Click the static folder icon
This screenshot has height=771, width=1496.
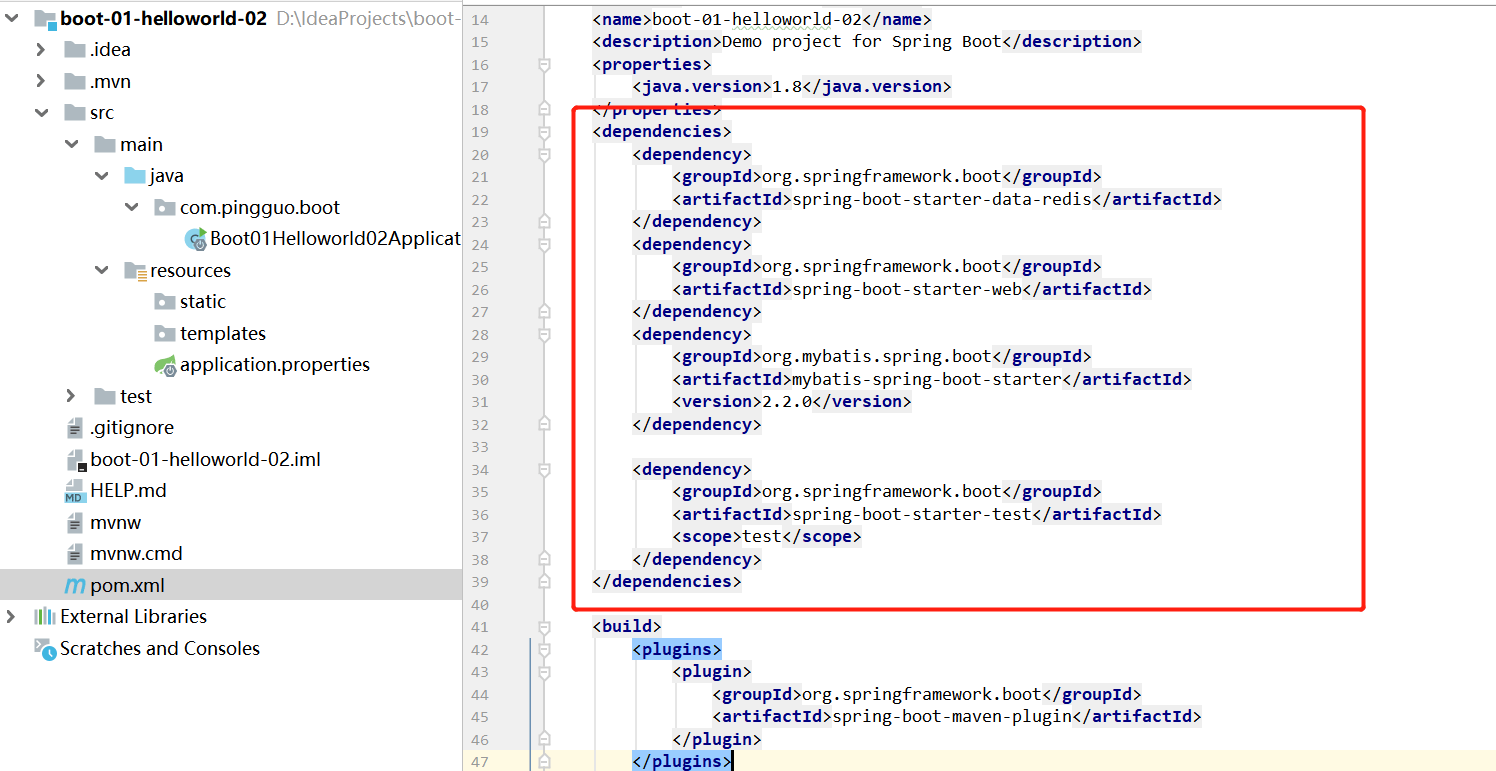coord(165,301)
